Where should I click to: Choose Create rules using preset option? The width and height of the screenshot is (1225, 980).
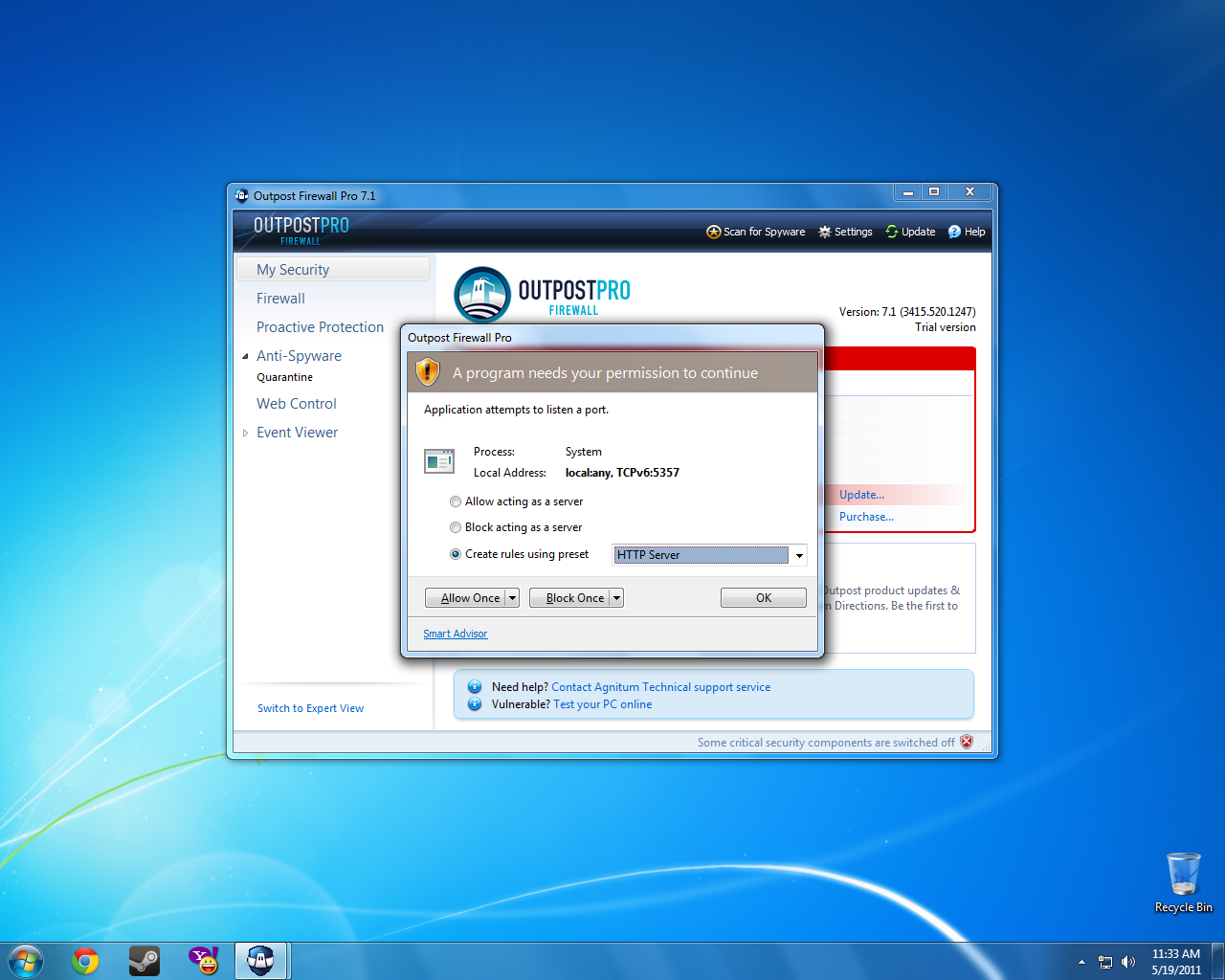pos(456,554)
